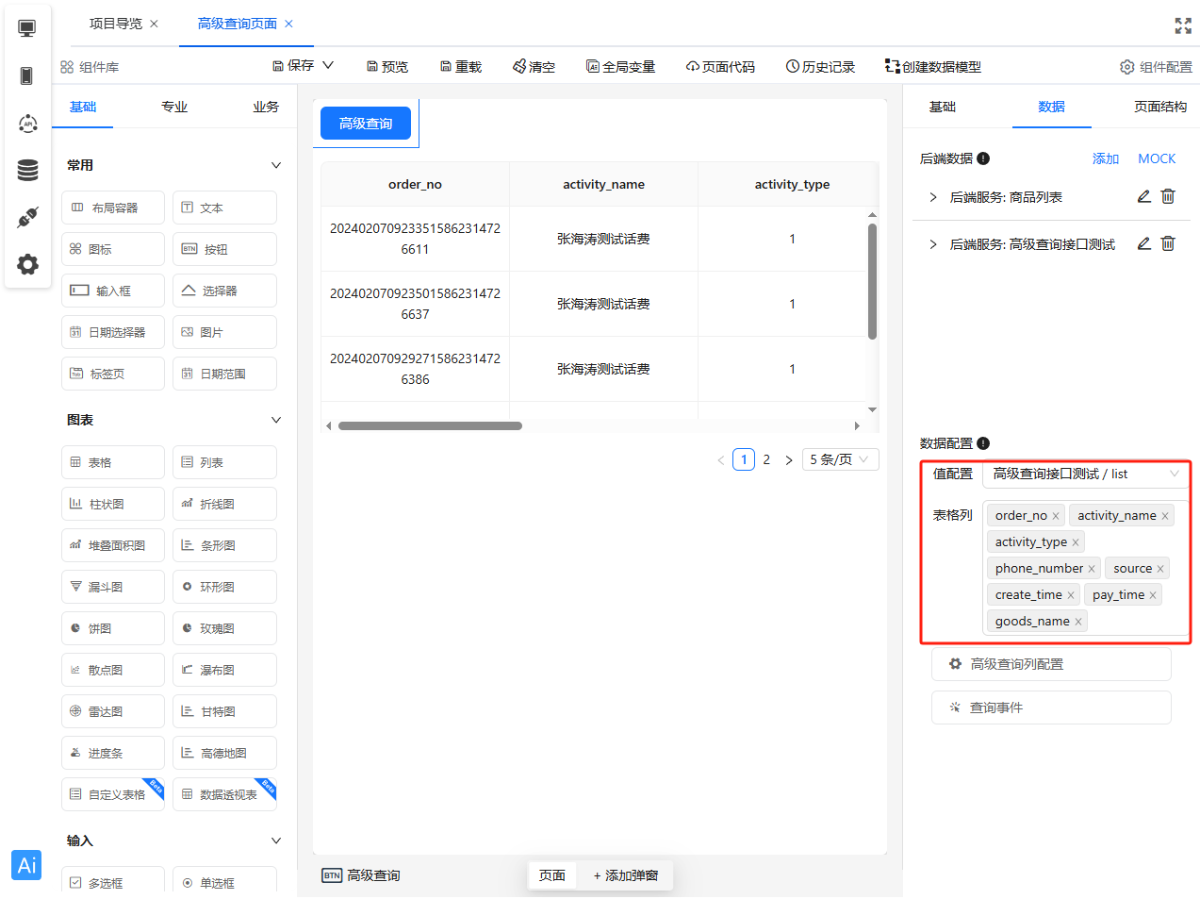Collapse the 常用 component section

click(x=276, y=166)
